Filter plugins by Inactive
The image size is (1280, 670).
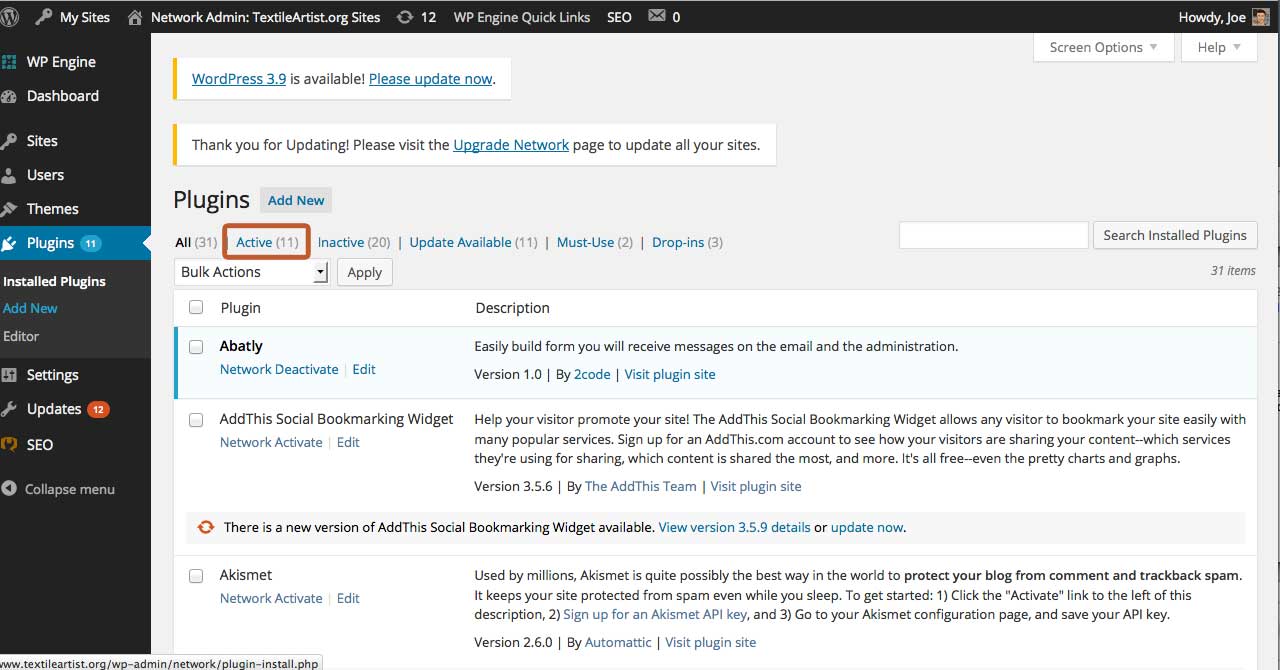[x=354, y=242]
